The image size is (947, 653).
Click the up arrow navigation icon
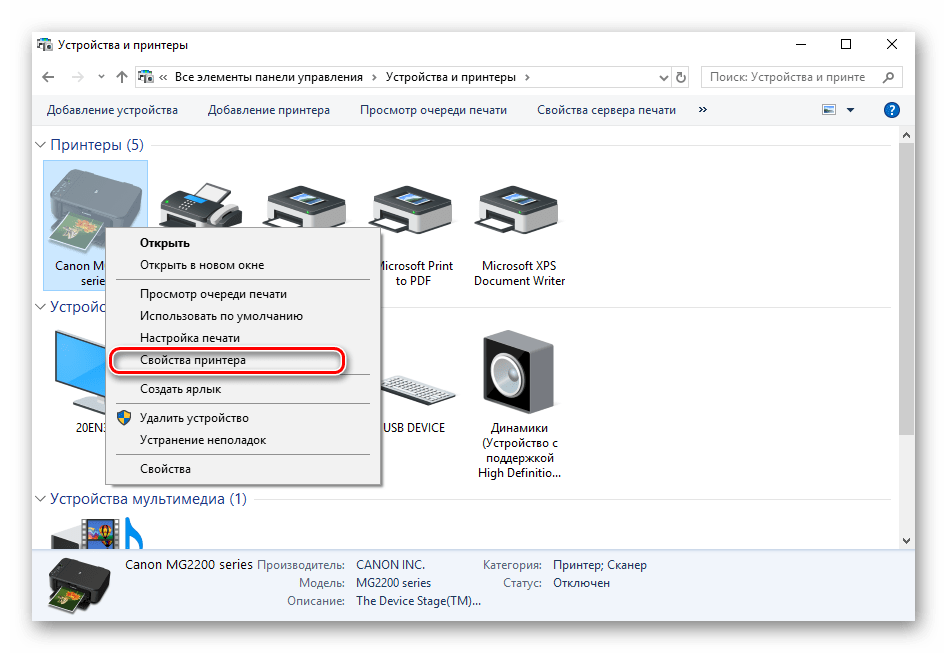coord(122,77)
